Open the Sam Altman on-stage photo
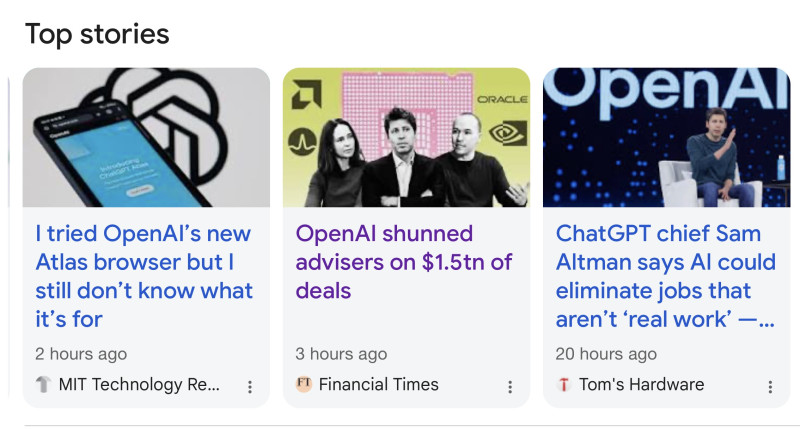Viewport: 800px width, 429px height. (x=666, y=137)
